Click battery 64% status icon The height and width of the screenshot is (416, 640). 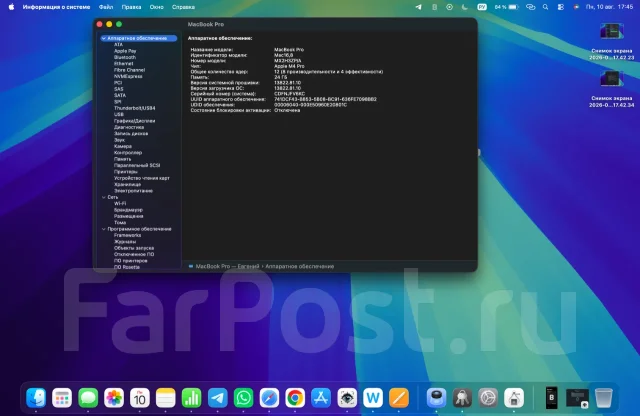tap(507, 7)
